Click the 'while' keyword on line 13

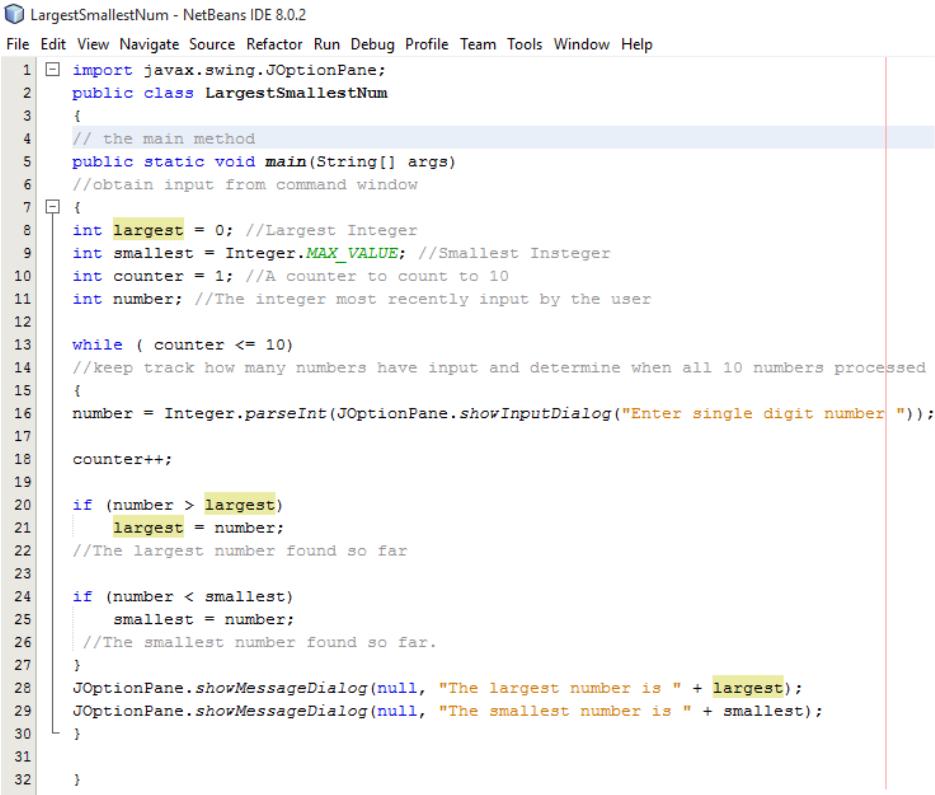point(97,345)
